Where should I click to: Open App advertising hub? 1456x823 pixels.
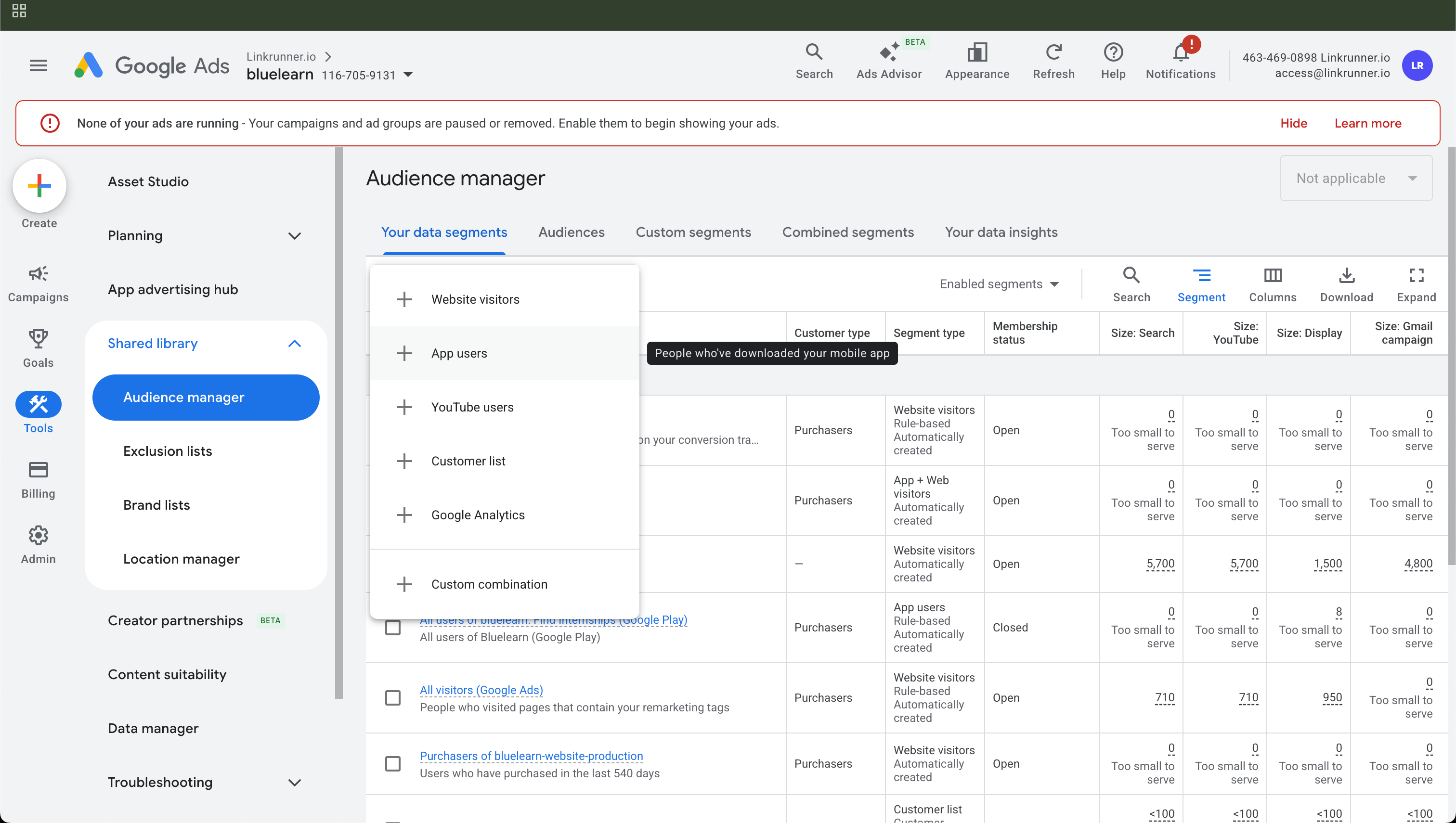point(172,289)
